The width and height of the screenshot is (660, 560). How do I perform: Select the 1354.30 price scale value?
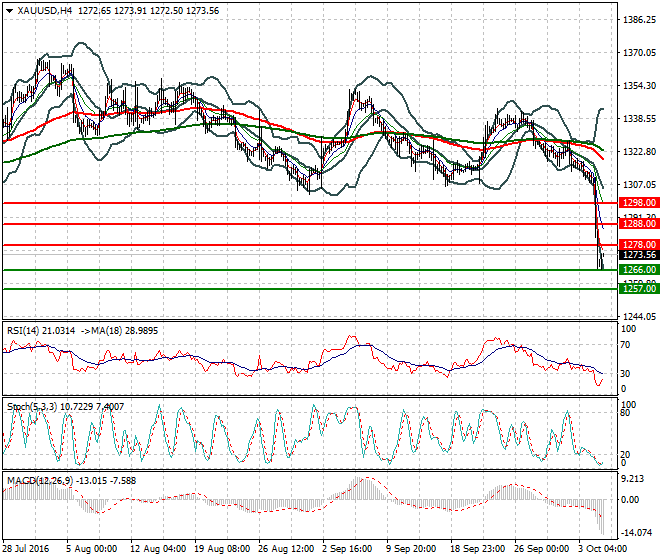639,85
